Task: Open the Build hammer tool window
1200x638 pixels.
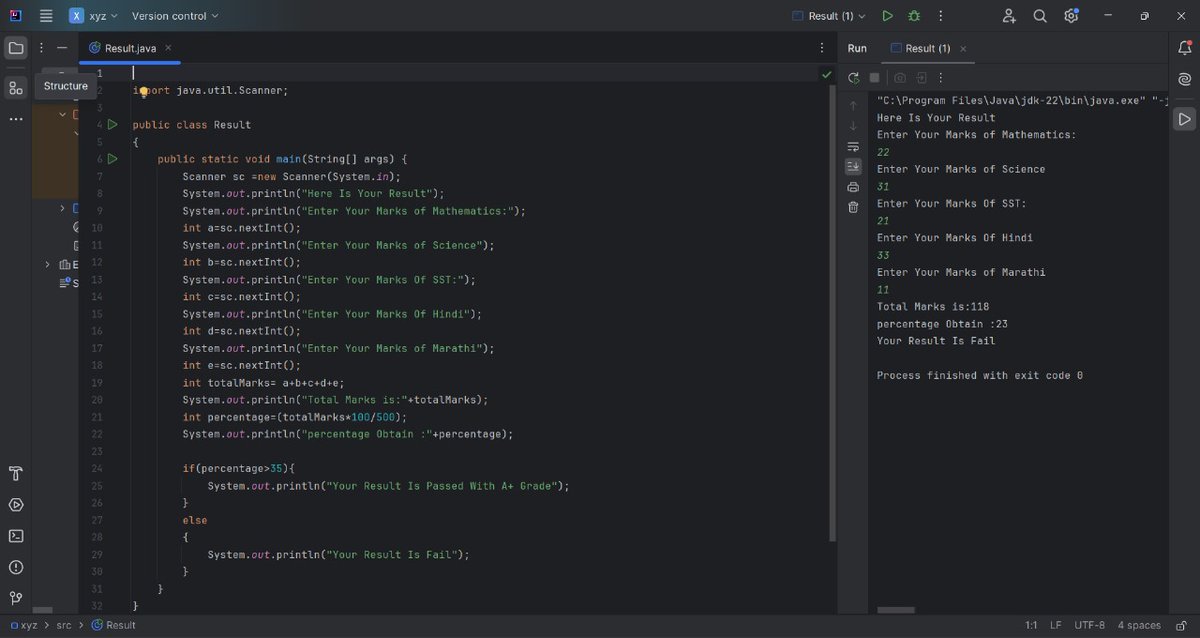Action: point(16,473)
